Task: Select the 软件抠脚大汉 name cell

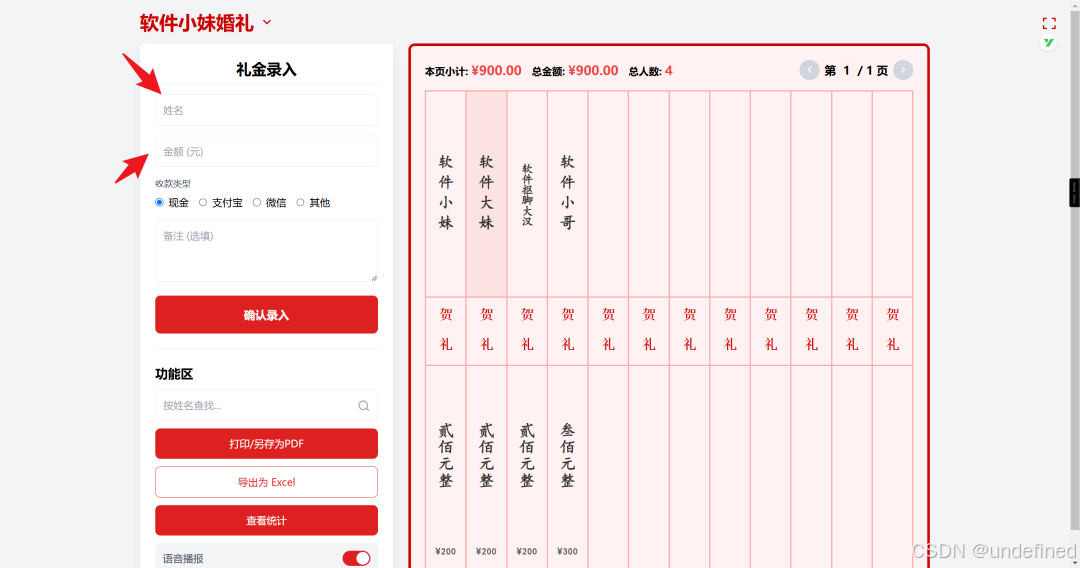Action: (x=527, y=194)
